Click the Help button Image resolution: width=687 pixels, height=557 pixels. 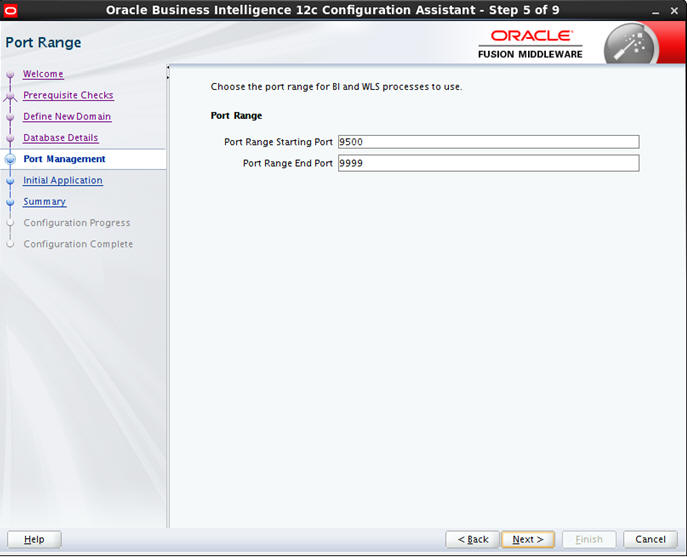click(x=34, y=539)
